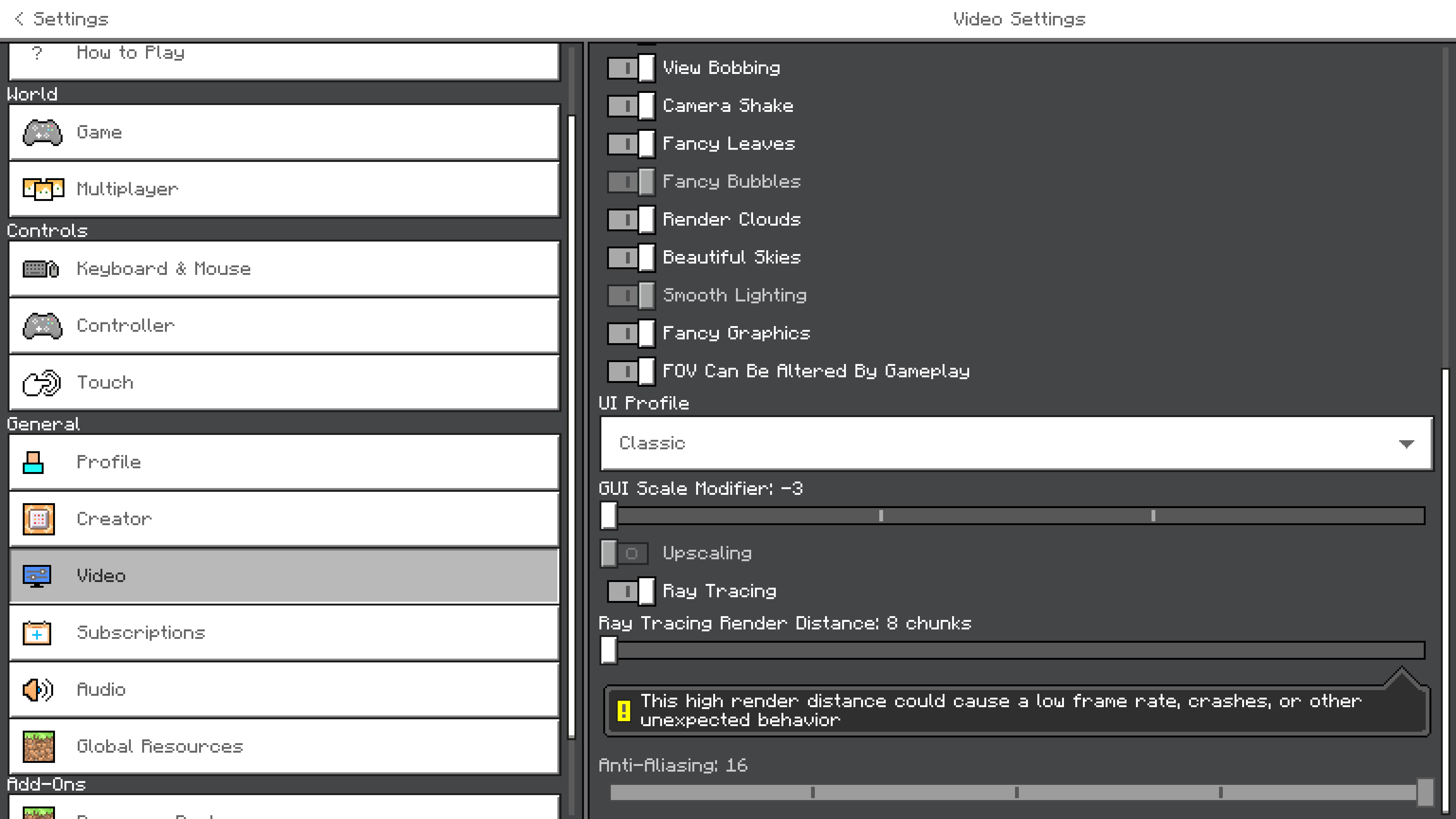Viewport: 1456px width, 819px height.
Task: Click the GUI Scale Modifier slider track
Action: (1017, 516)
